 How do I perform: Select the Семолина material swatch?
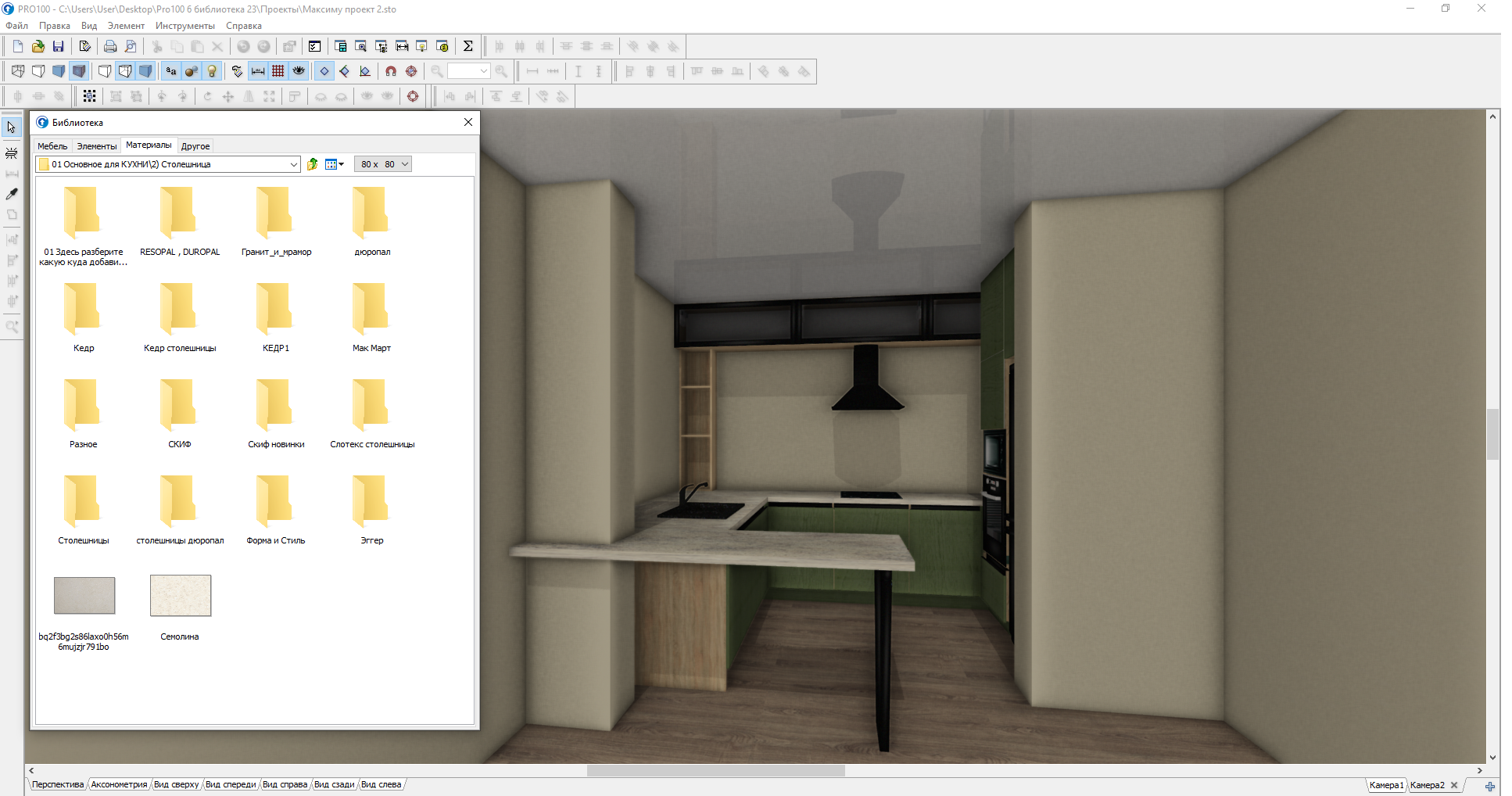[181, 597]
